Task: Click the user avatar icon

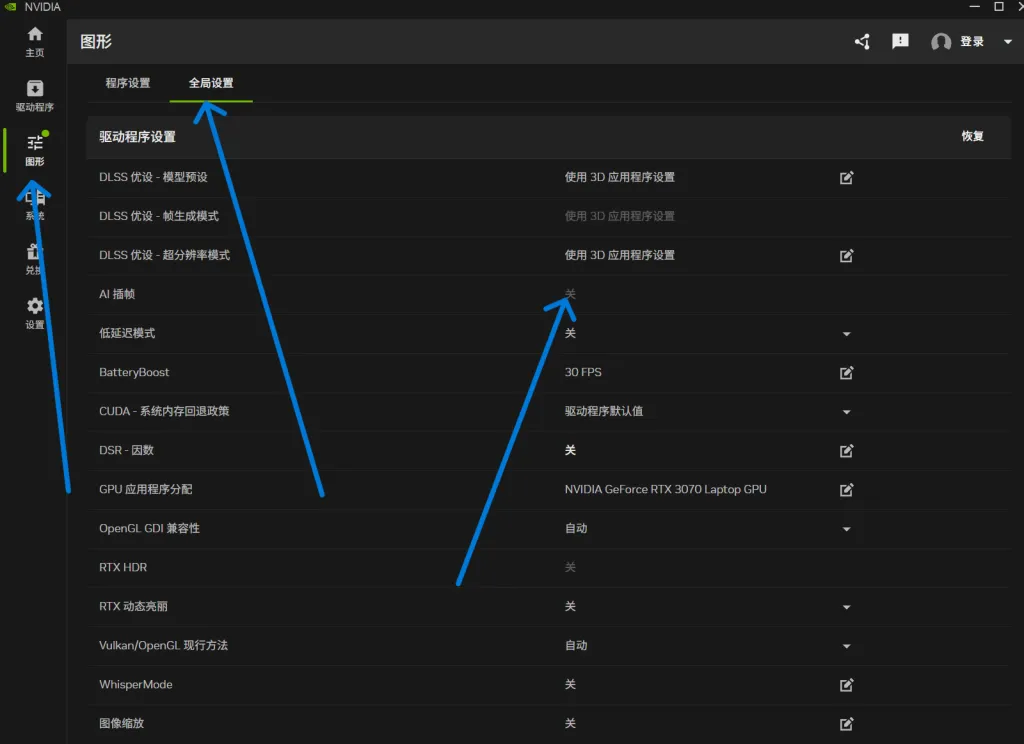Action: tap(940, 42)
